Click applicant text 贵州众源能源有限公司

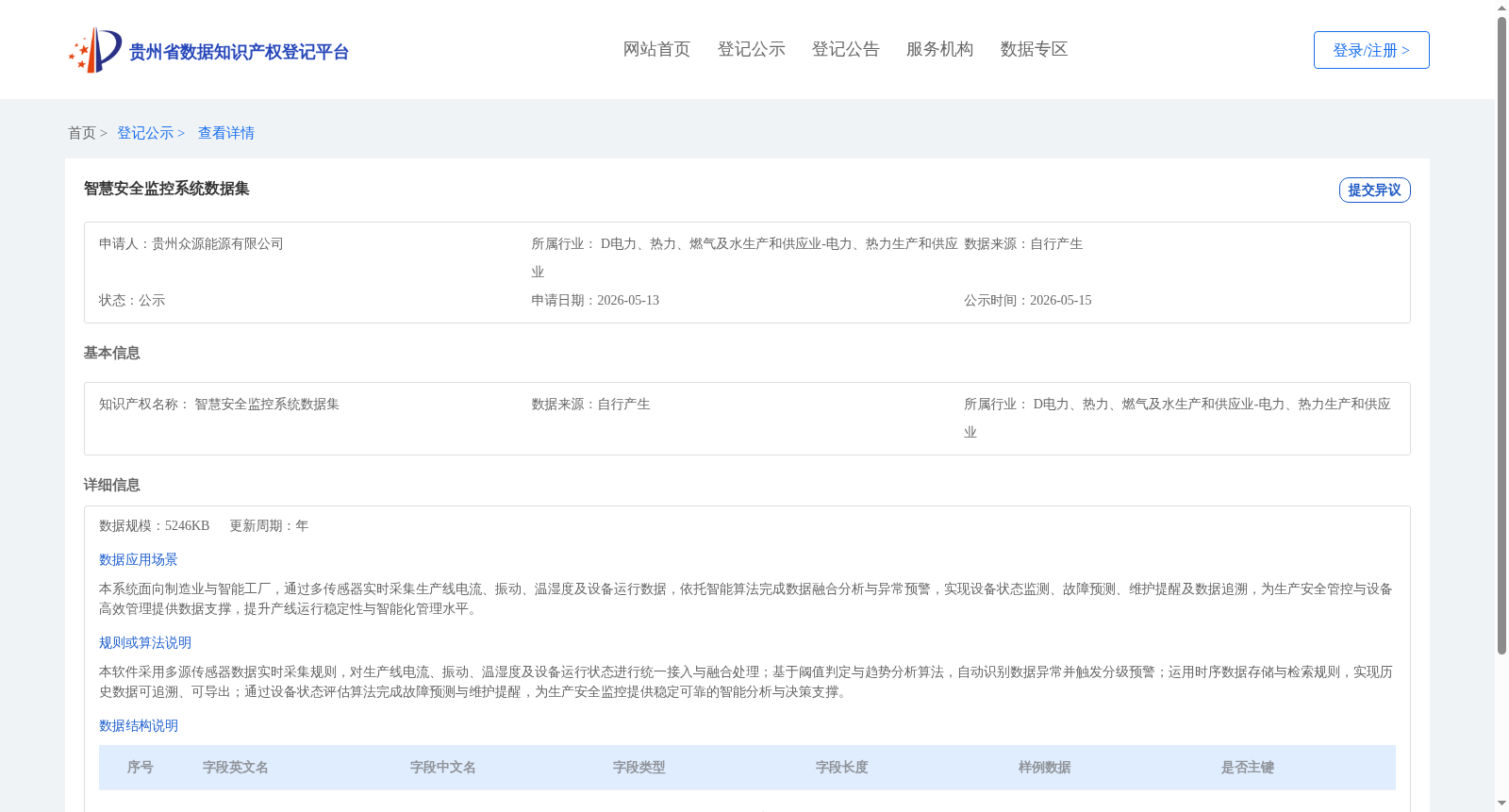[218, 243]
